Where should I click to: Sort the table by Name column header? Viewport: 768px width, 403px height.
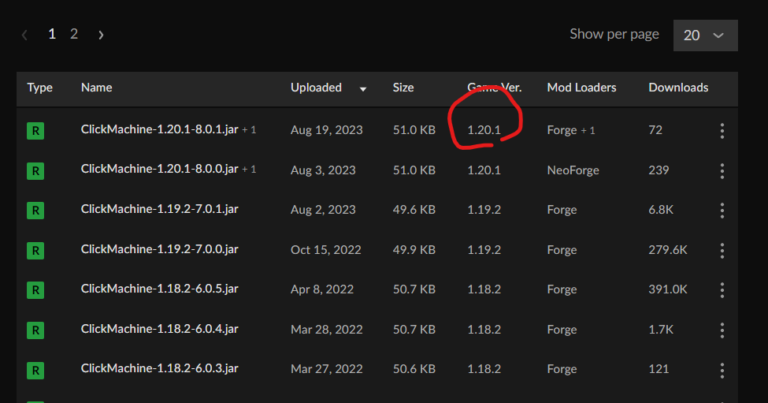(x=96, y=88)
